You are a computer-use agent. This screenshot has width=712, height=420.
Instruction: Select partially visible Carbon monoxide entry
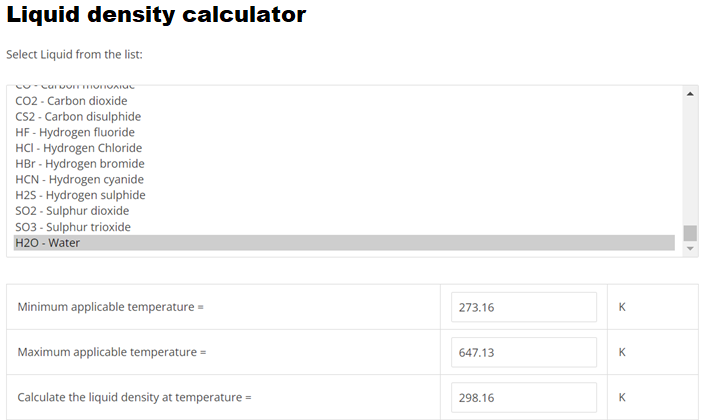344,88
